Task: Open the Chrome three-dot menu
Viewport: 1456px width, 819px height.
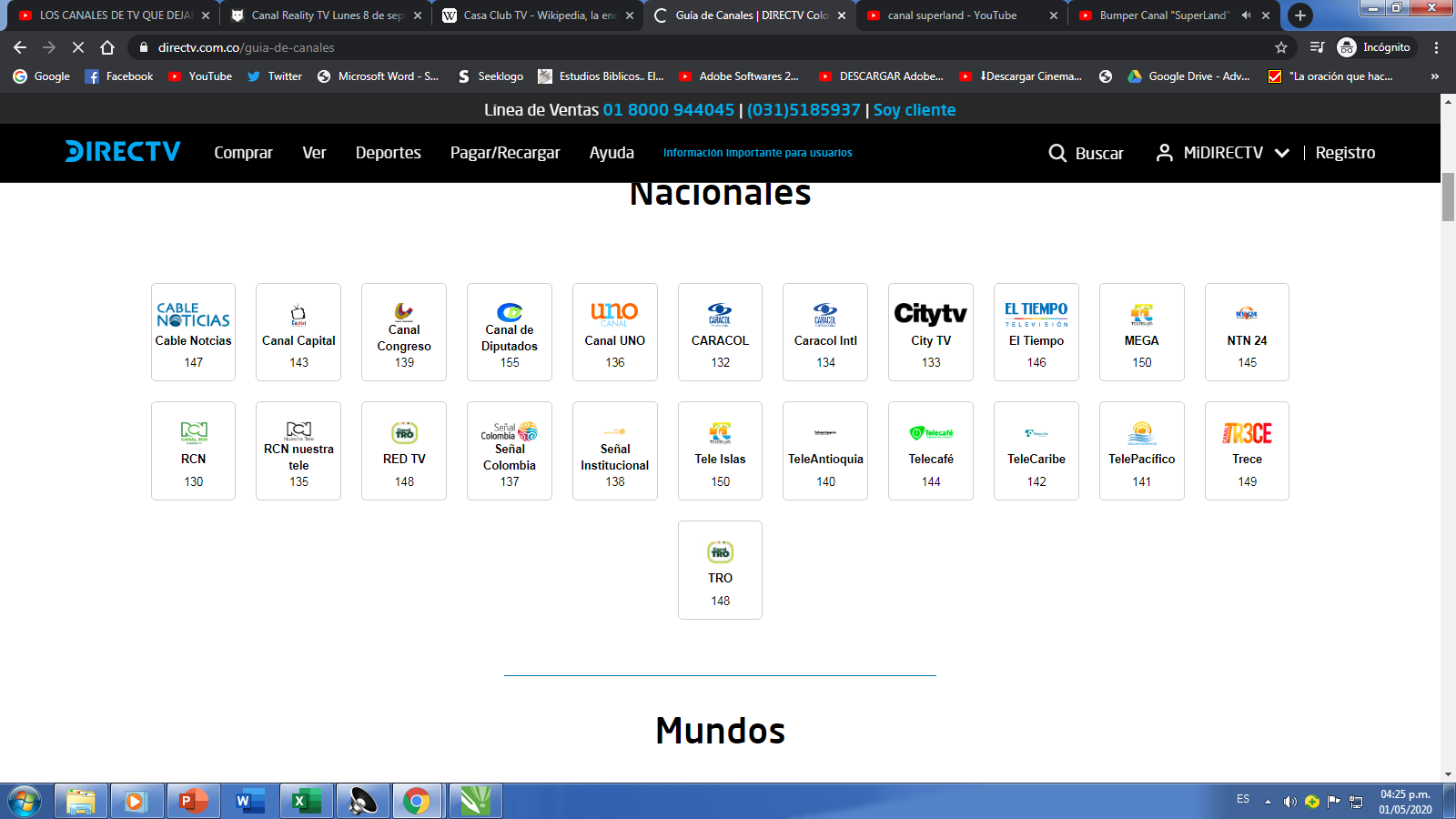Action: tap(1436, 47)
